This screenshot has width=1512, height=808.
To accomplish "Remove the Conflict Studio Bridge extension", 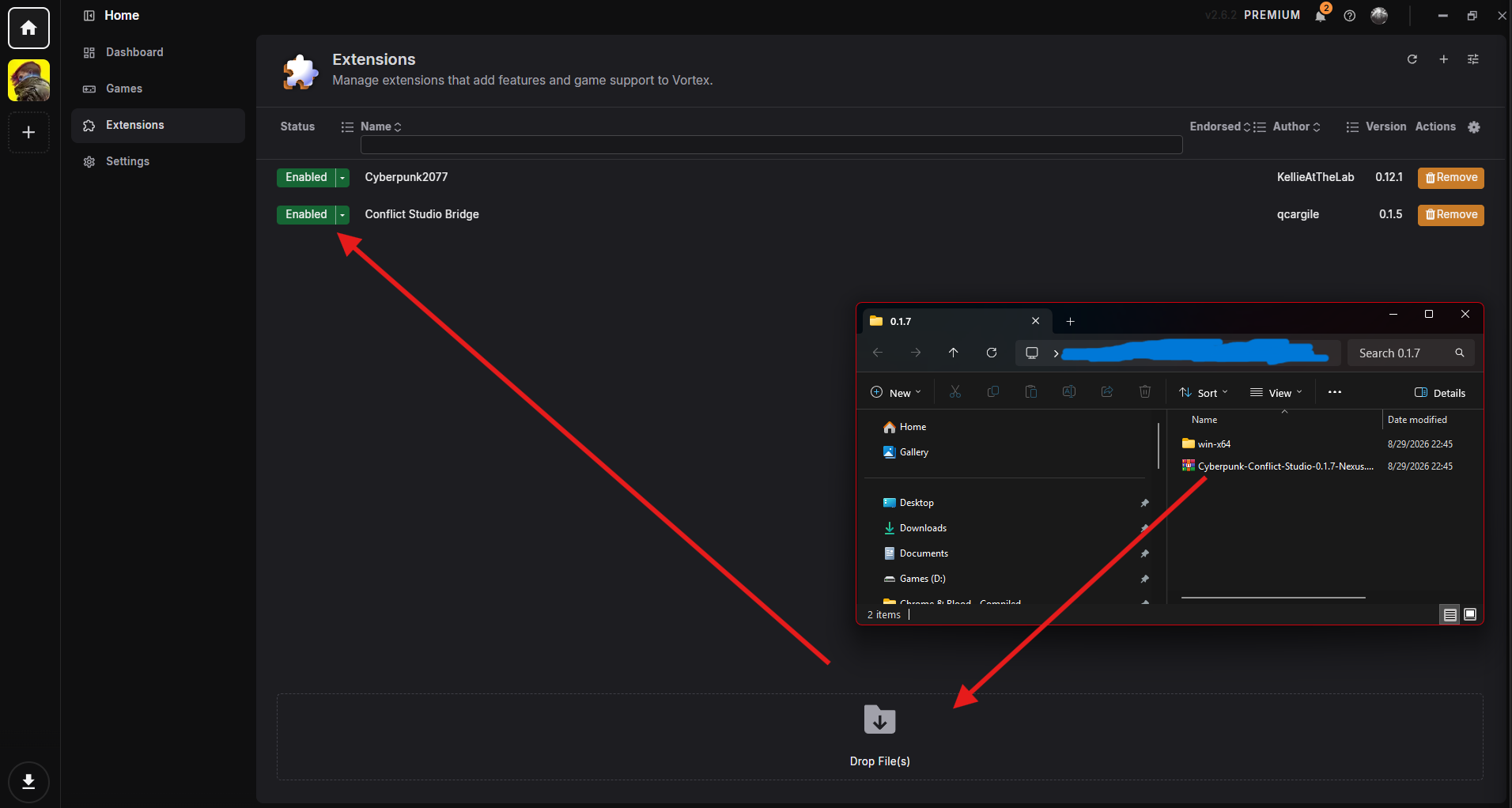I will [1451, 215].
